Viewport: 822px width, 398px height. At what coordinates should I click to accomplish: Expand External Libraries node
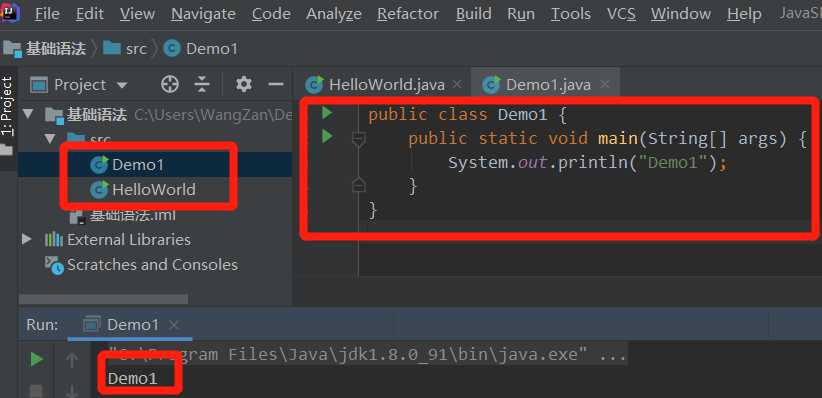[27, 239]
